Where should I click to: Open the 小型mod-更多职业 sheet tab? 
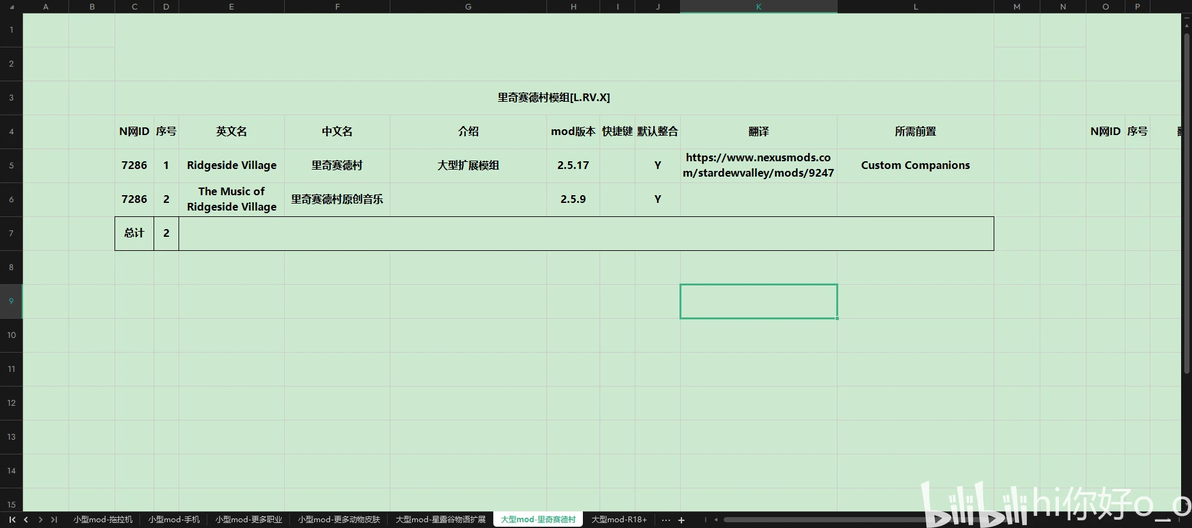pos(249,520)
